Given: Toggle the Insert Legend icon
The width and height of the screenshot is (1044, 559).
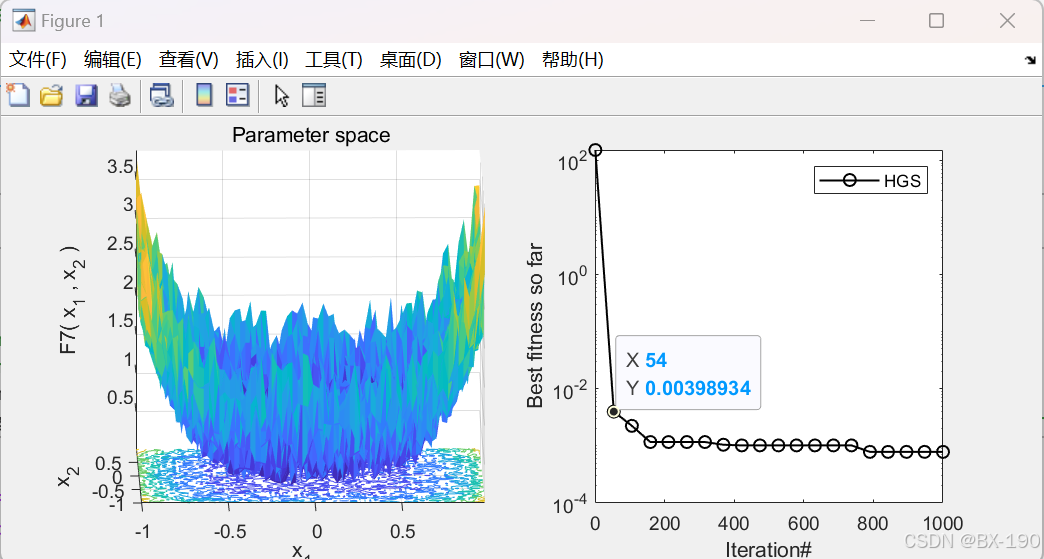Looking at the screenshot, I should click(237, 95).
